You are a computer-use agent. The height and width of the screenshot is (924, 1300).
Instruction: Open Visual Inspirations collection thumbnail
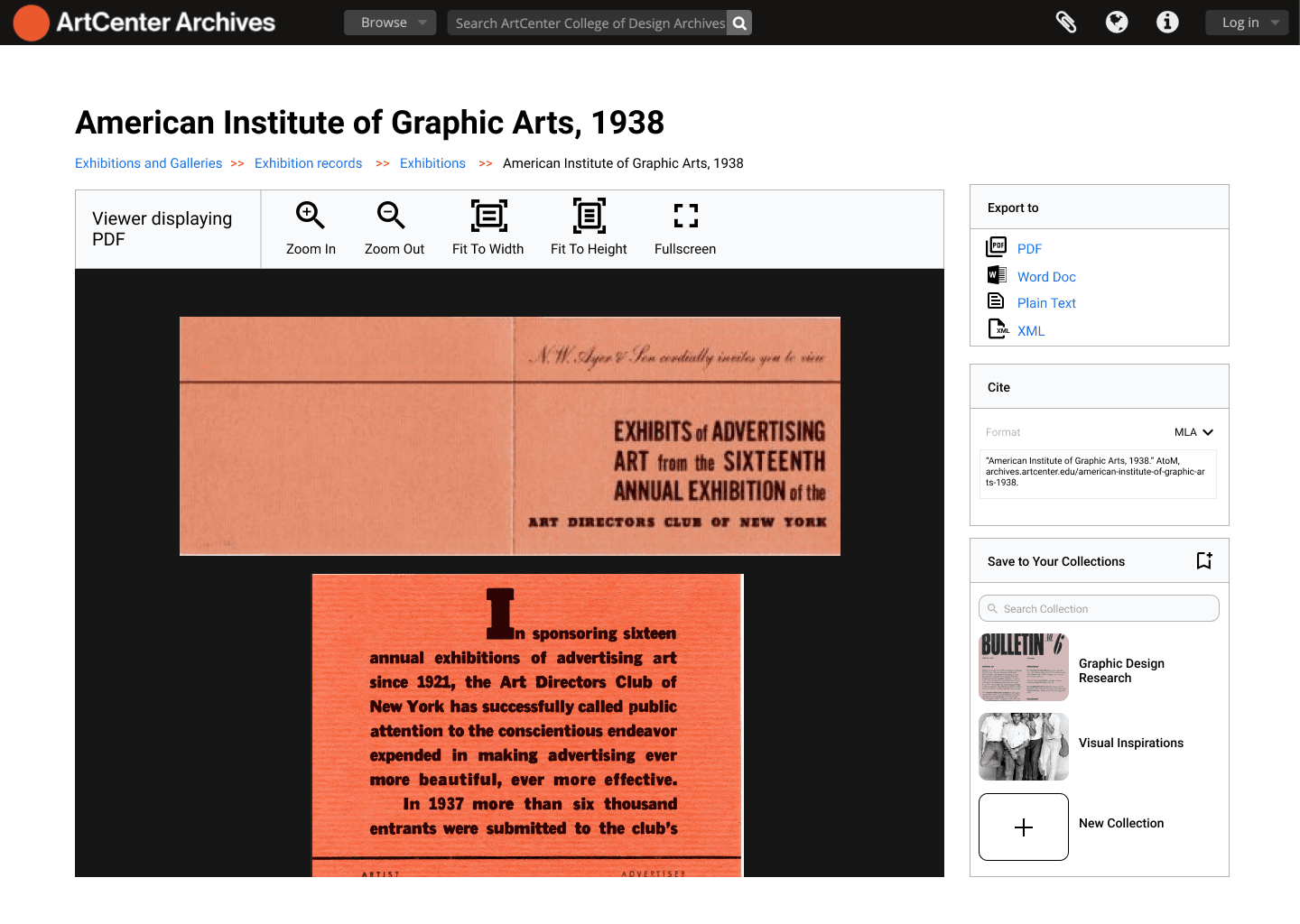tap(1024, 747)
